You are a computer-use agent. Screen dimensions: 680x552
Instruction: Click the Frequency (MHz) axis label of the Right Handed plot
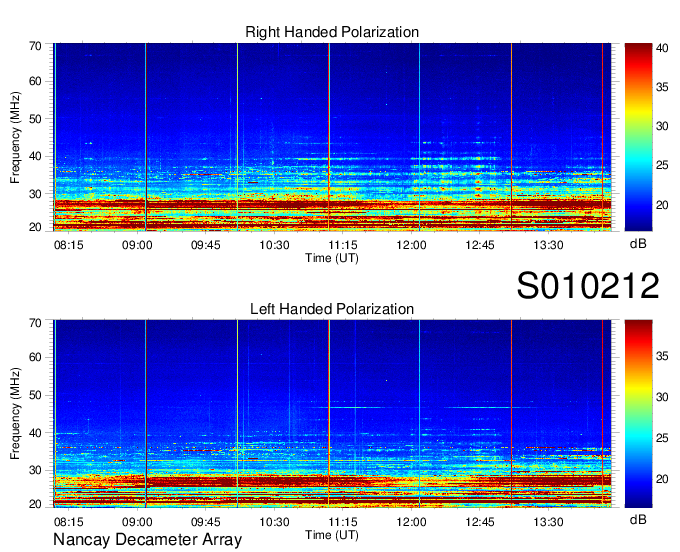point(15,137)
